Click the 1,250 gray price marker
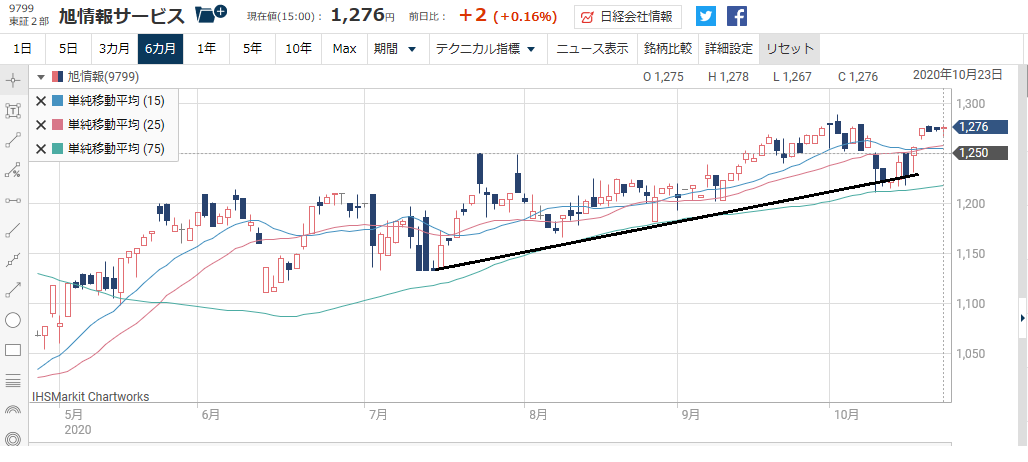This screenshot has height=462, width=1028. pos(978,153)
